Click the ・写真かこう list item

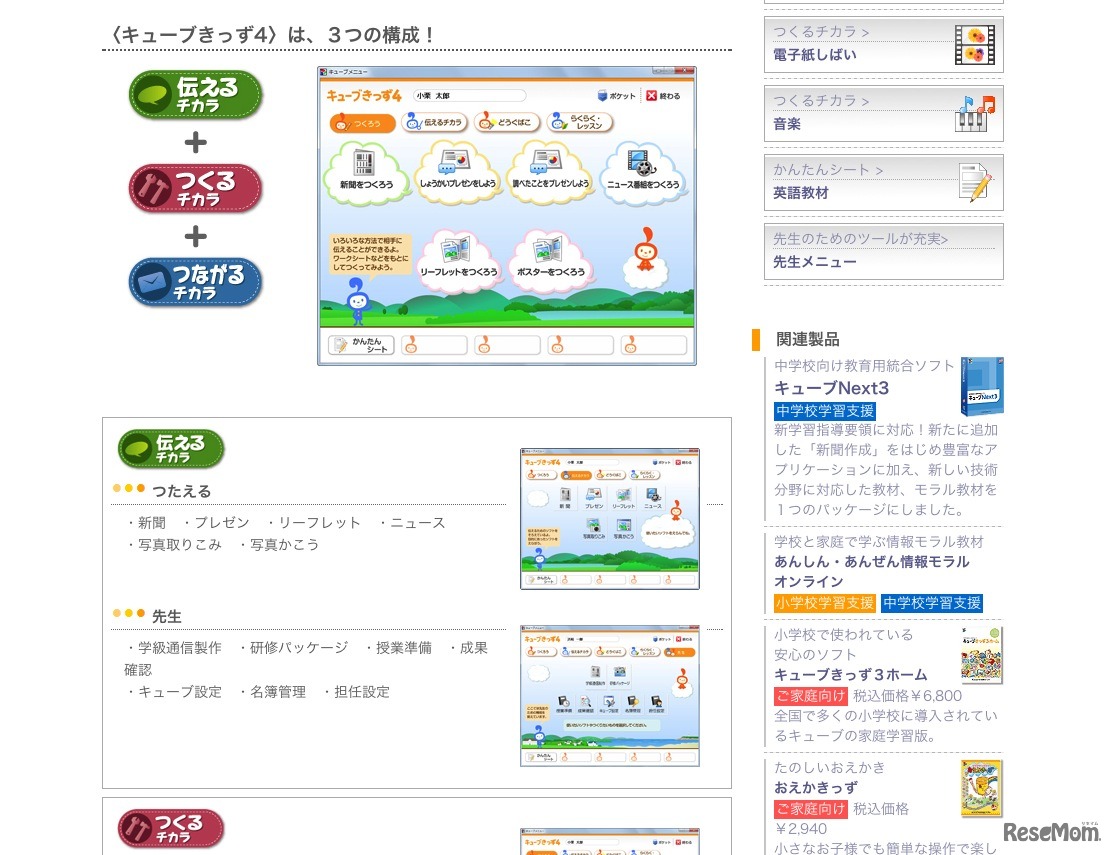278,544
